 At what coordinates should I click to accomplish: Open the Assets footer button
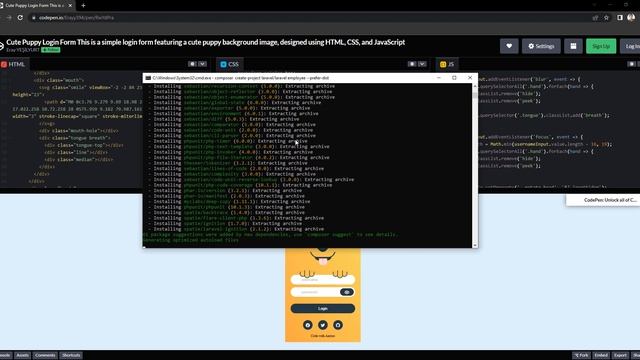click(x=22, y=356)
